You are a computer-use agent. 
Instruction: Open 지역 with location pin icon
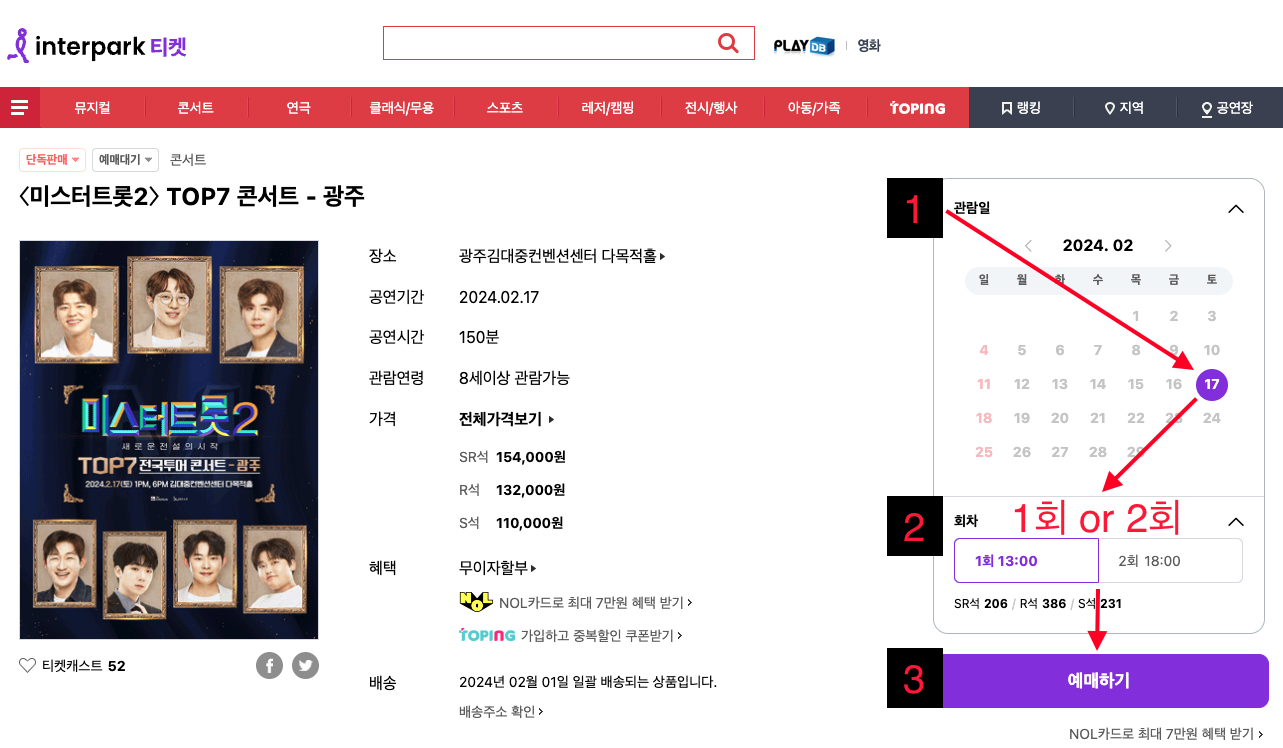(1124, 108)
